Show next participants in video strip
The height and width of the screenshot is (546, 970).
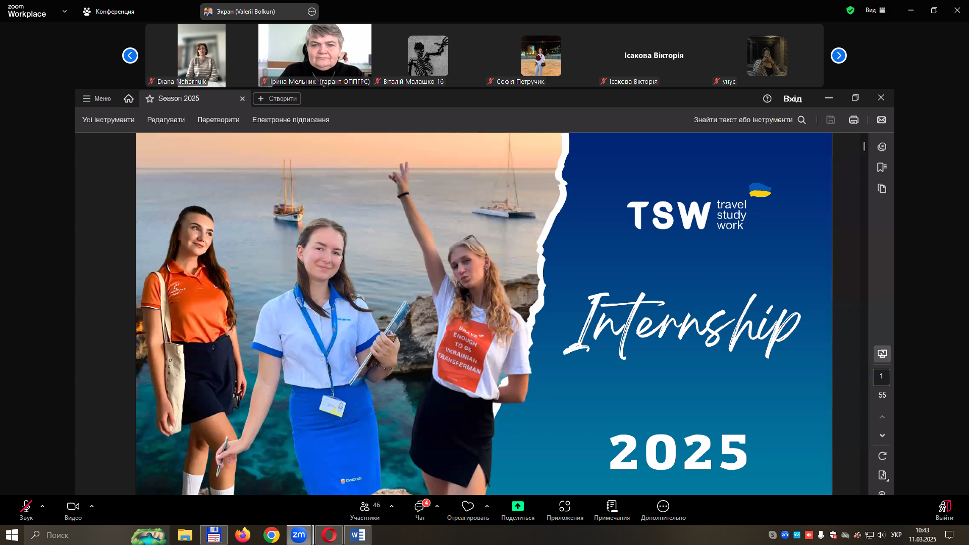839,56
